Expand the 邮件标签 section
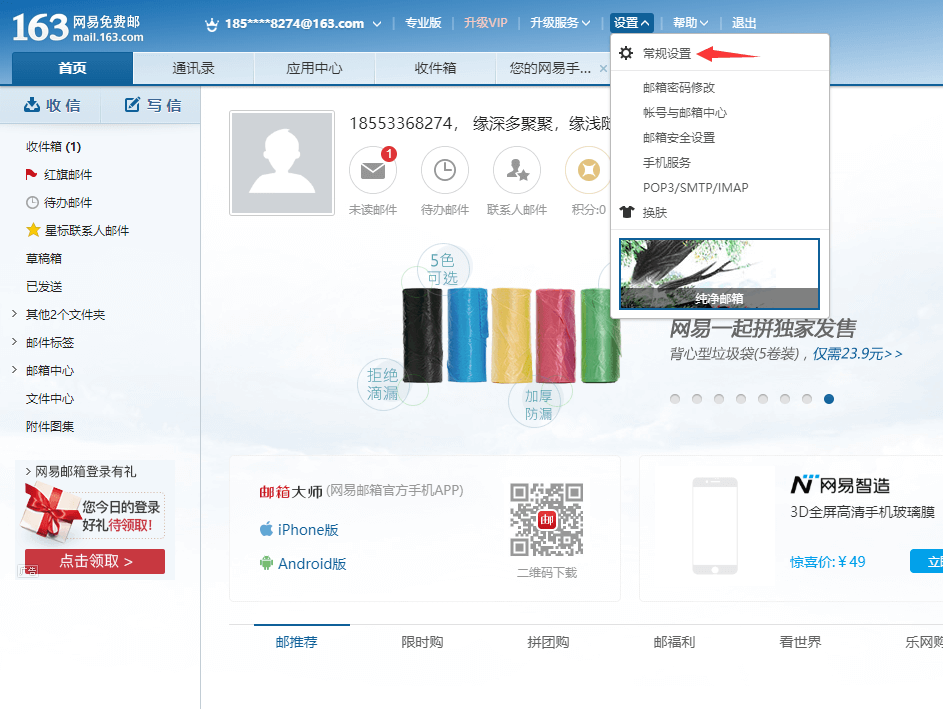The height and width of the screenshot is (709, 943). point(14,343)
